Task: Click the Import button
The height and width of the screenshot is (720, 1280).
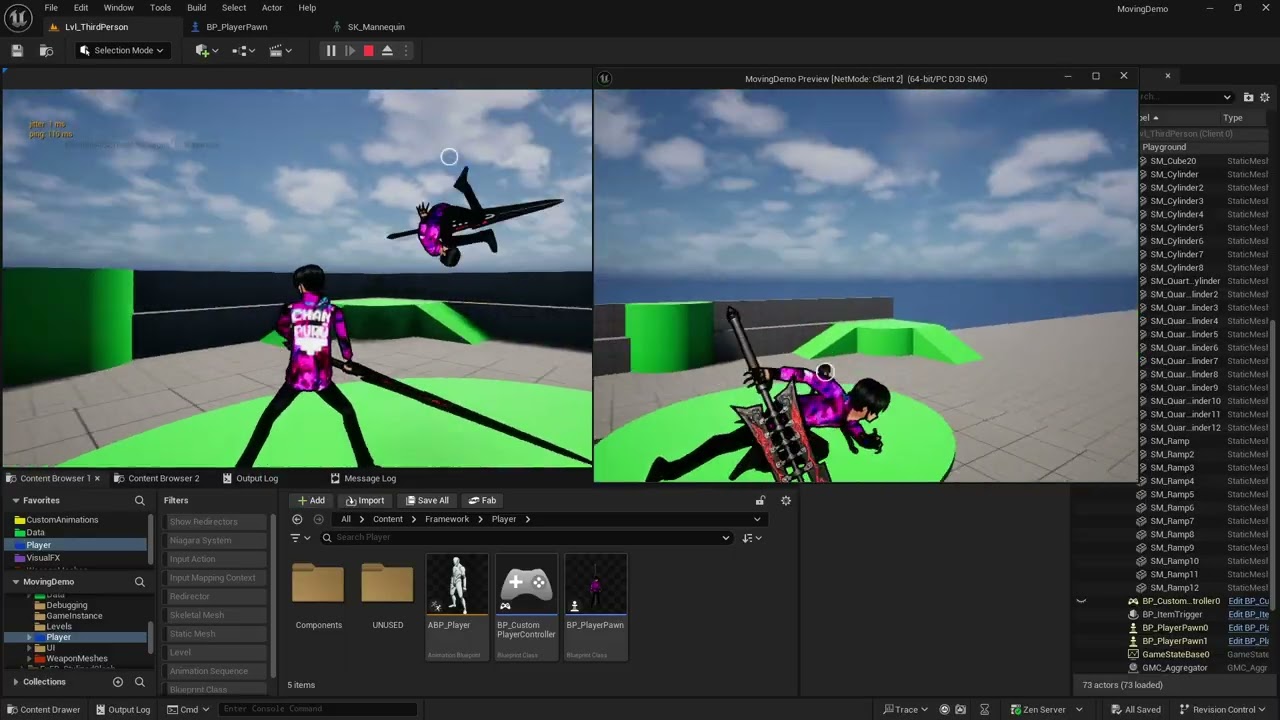Action: (365, 500)
